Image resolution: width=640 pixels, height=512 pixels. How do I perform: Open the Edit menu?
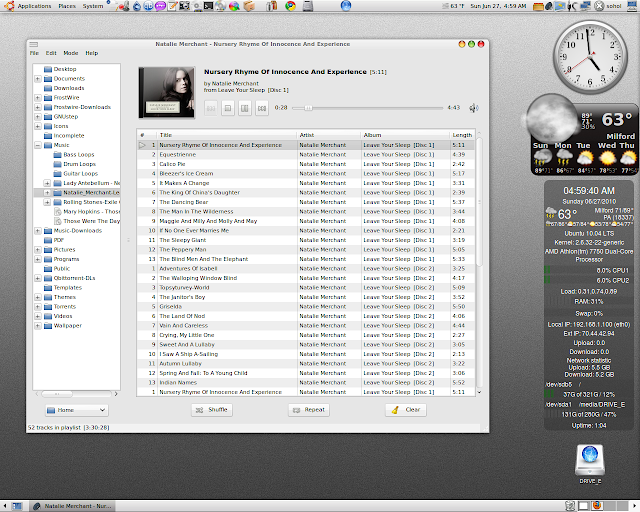pyautogui.click(x=51, y=53)
